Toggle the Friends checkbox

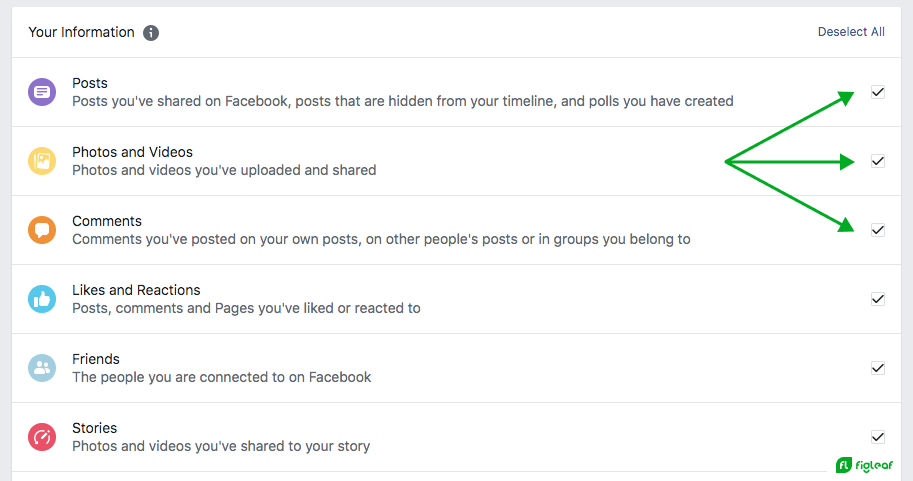[x=877, y=368]
